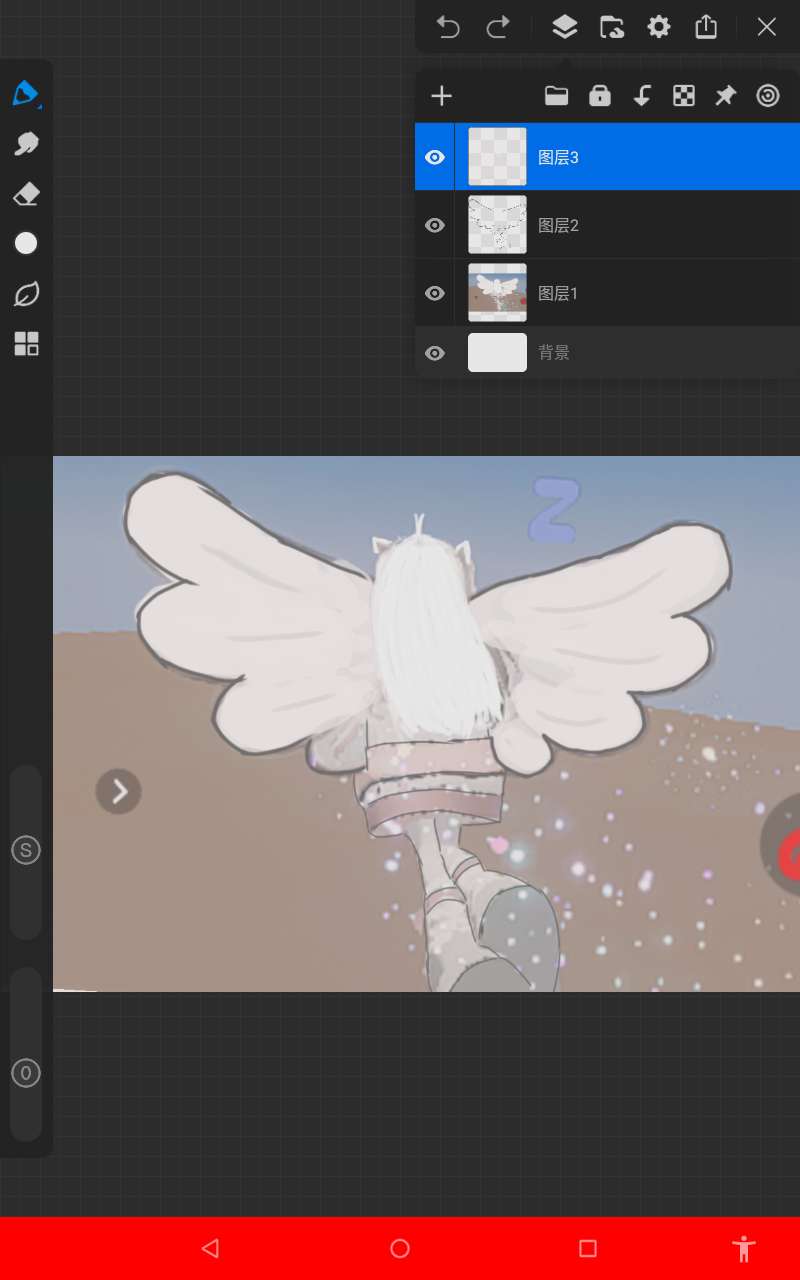Image resolution: width=800 pixels, height=1280 pixels.
Task: Select the leaf shape tool
Action: pos(26,294)
